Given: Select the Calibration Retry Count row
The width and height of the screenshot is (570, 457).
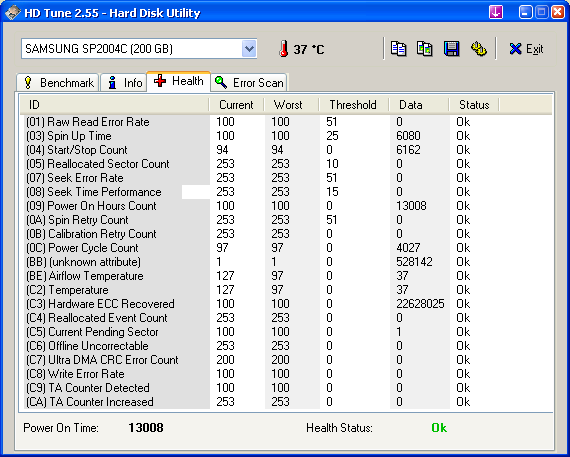Looking at the screenshot, I should pyautogui.click(x=286, y=234).
